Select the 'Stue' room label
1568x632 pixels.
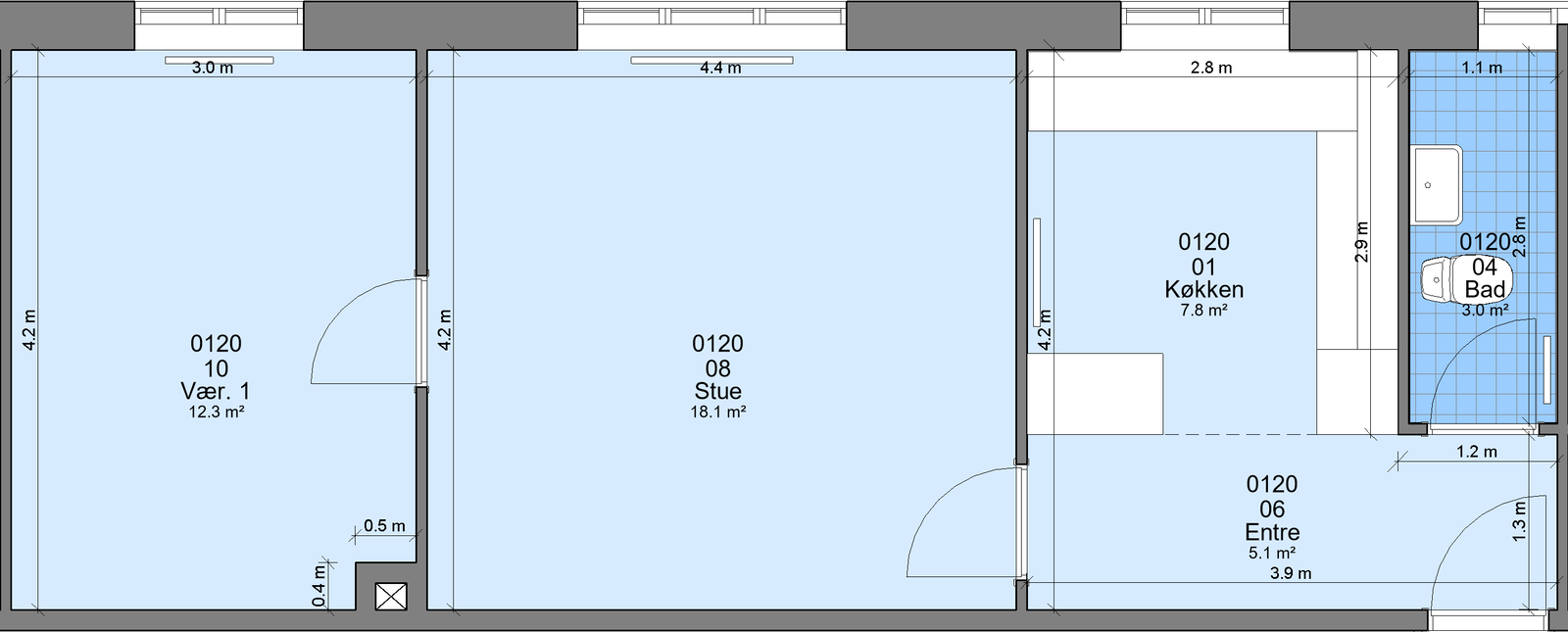(x=717, y=391)
